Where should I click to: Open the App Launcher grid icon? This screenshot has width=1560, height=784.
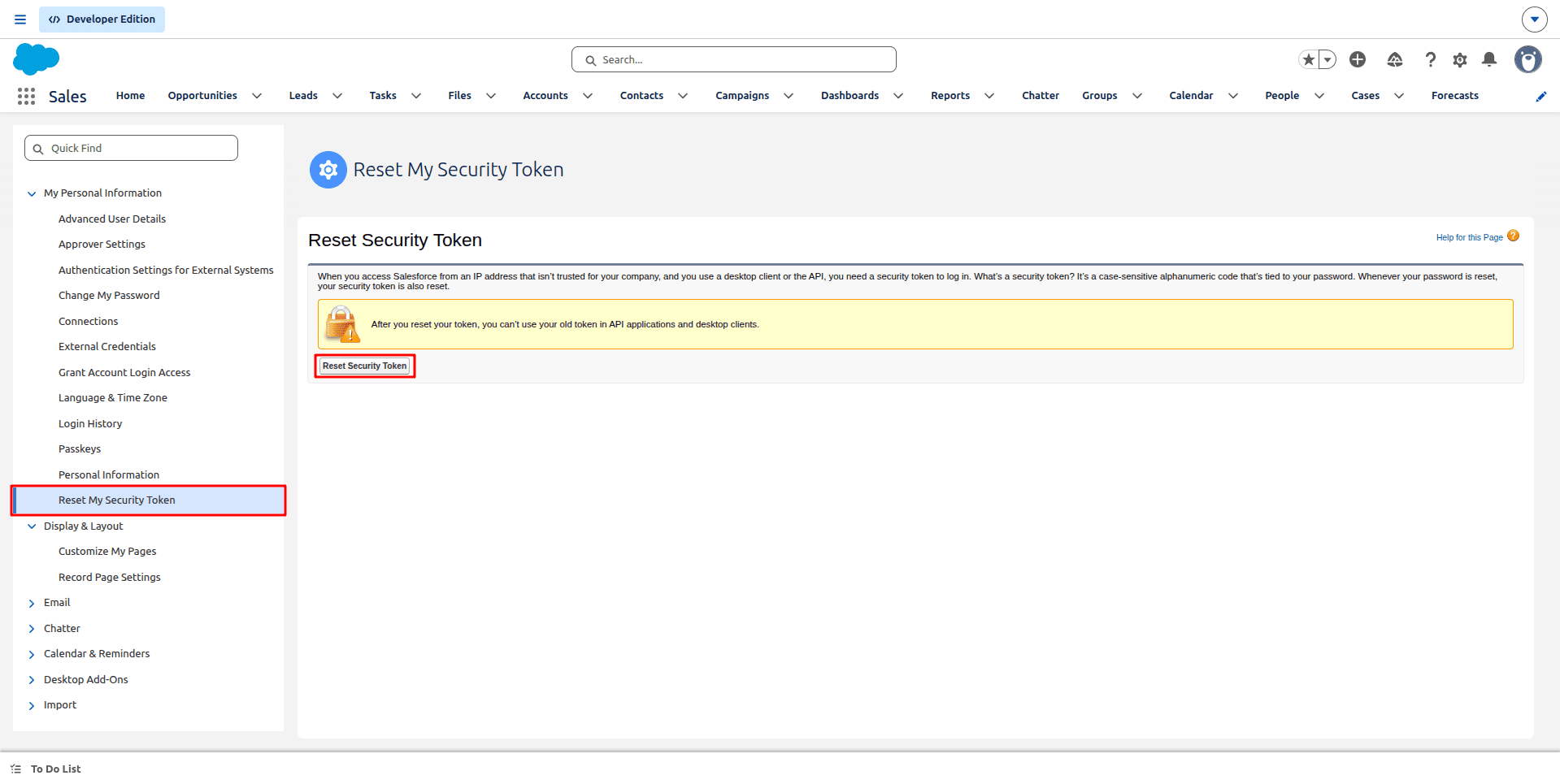[x=26, y=96]
